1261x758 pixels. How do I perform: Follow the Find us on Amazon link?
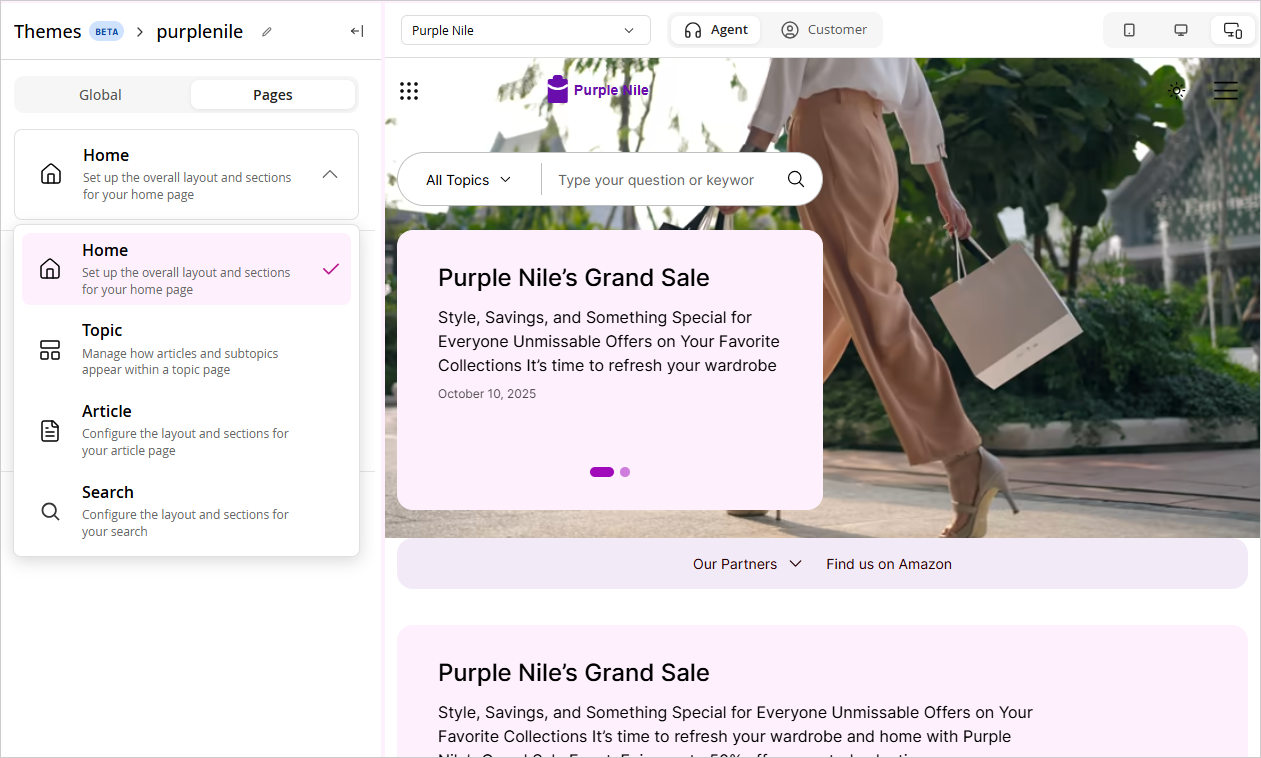pyautogui.click(x=888, y=563)
